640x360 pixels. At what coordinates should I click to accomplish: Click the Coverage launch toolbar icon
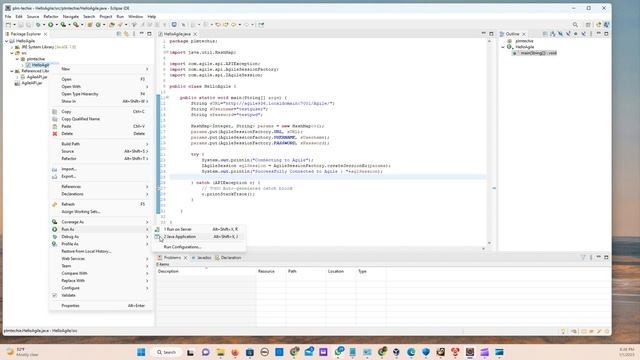(63, 25)
